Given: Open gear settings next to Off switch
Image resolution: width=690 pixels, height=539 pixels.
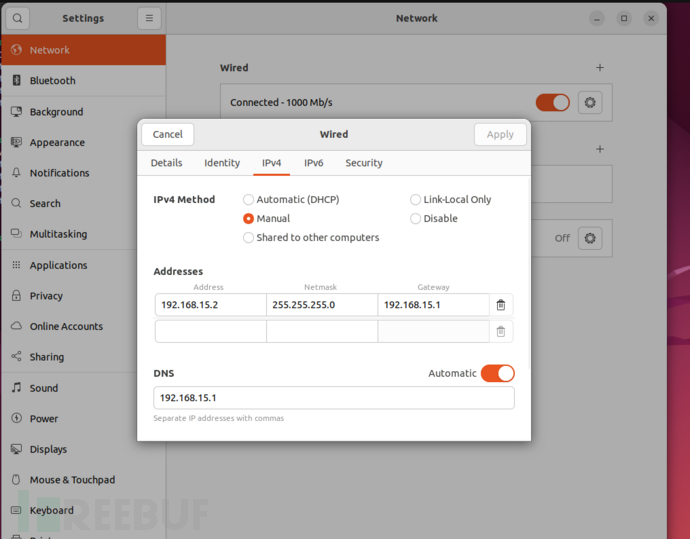Looking at the screenshot, I should (590, 238).
